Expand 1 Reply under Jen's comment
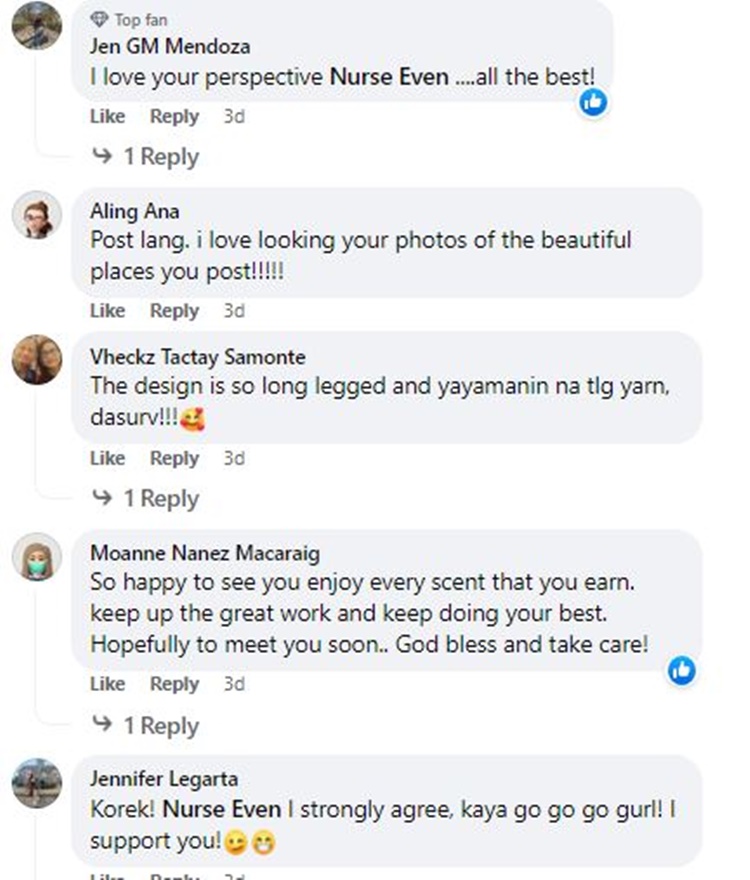750x880 pixels. point(147,157)
